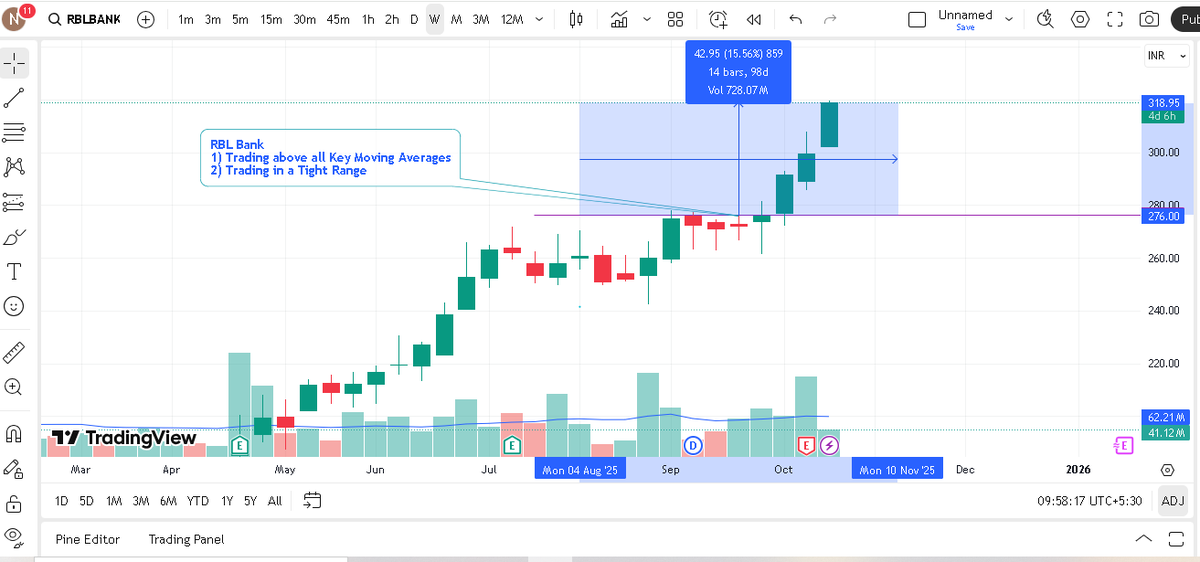Open chart settings hexagon icon
Image resolution: width=1200 pixels, height=562 pixels.
1080,19
